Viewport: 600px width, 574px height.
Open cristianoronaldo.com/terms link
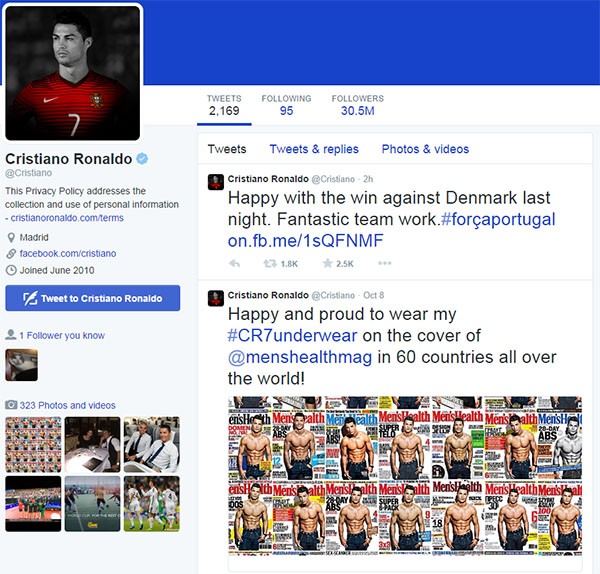point(67,218)
